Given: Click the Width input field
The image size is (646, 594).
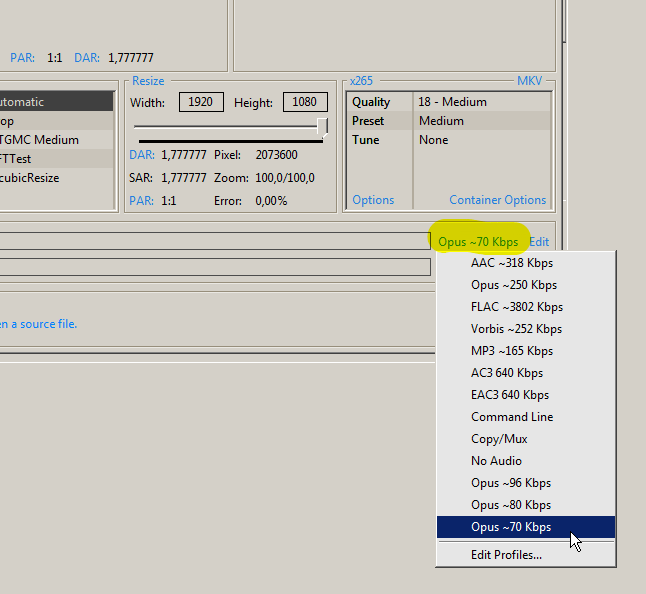Looking at the screenshot, I should pos(201,102).
